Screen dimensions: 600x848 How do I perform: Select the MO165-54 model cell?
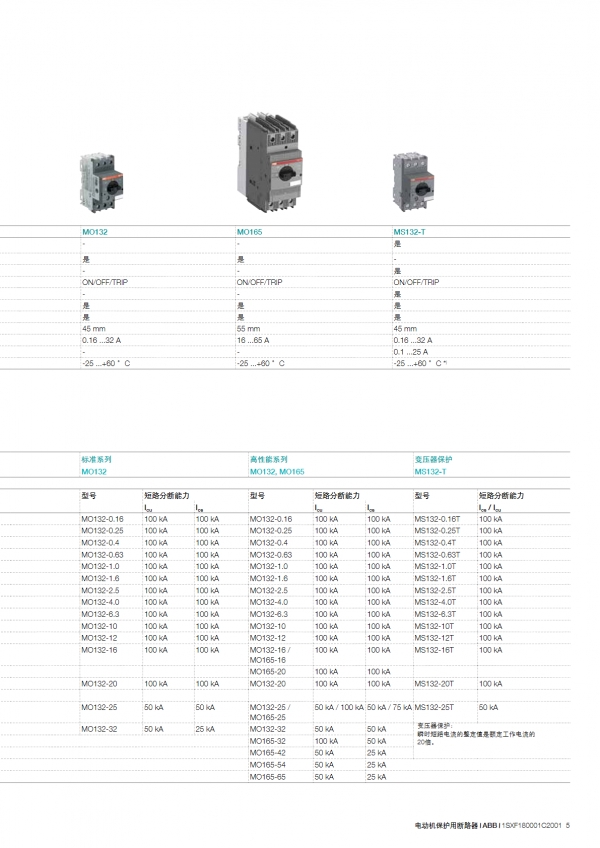[x=268, y=765]
